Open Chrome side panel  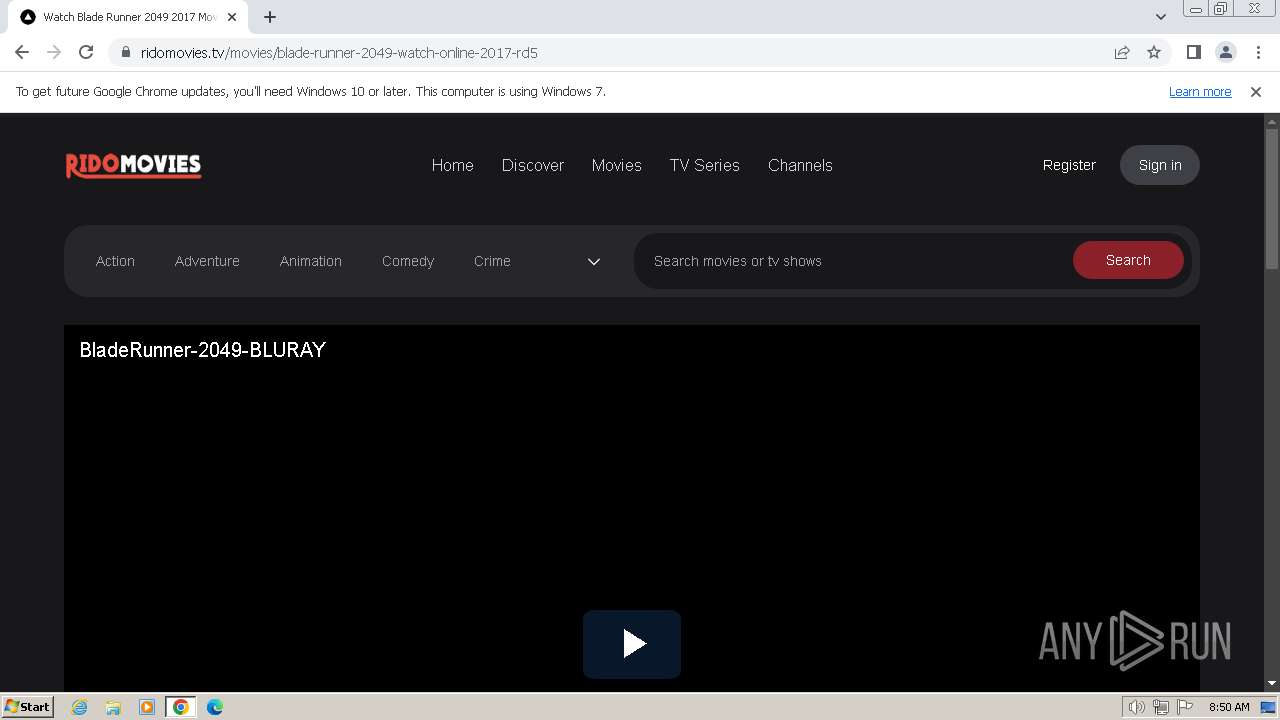coord(1194,52)
